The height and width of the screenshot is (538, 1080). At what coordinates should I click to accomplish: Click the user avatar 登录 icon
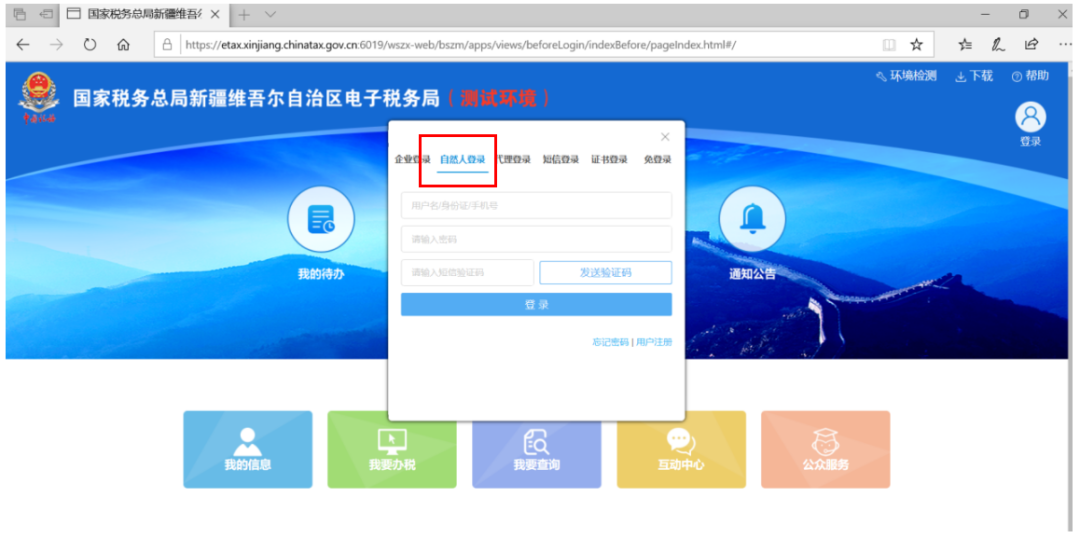coord(1030,118)
